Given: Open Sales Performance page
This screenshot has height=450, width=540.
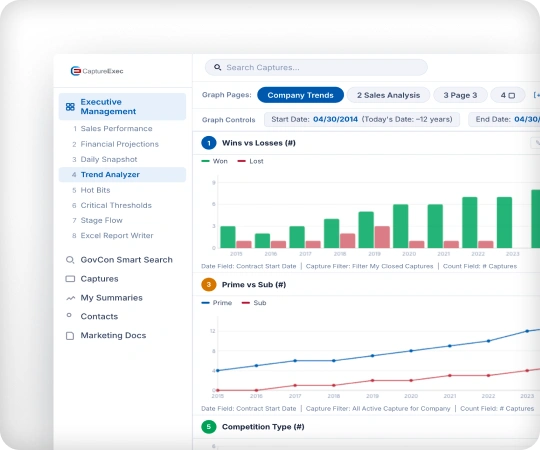Looking at the screenshot, I should tap(116, 128).
